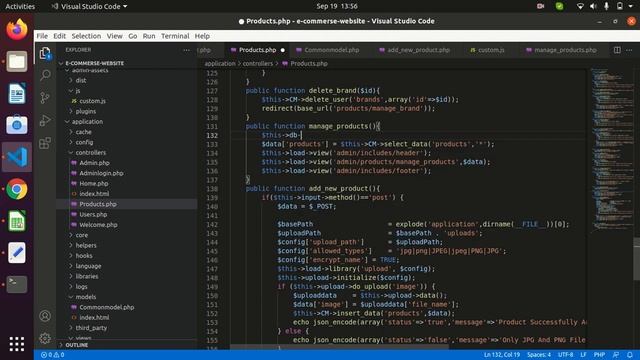640x360 pixels.
Task: Launch Firefox from the dock
Action: click(x=17, y=29)
